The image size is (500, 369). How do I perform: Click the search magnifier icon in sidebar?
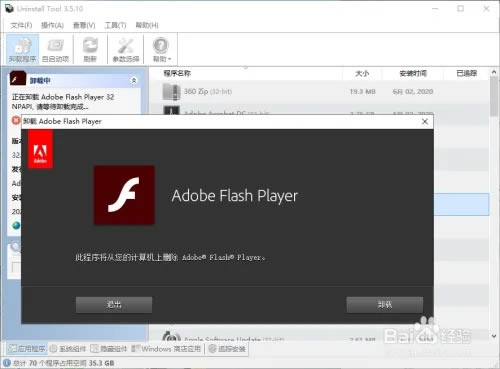[x=15, y=247]
